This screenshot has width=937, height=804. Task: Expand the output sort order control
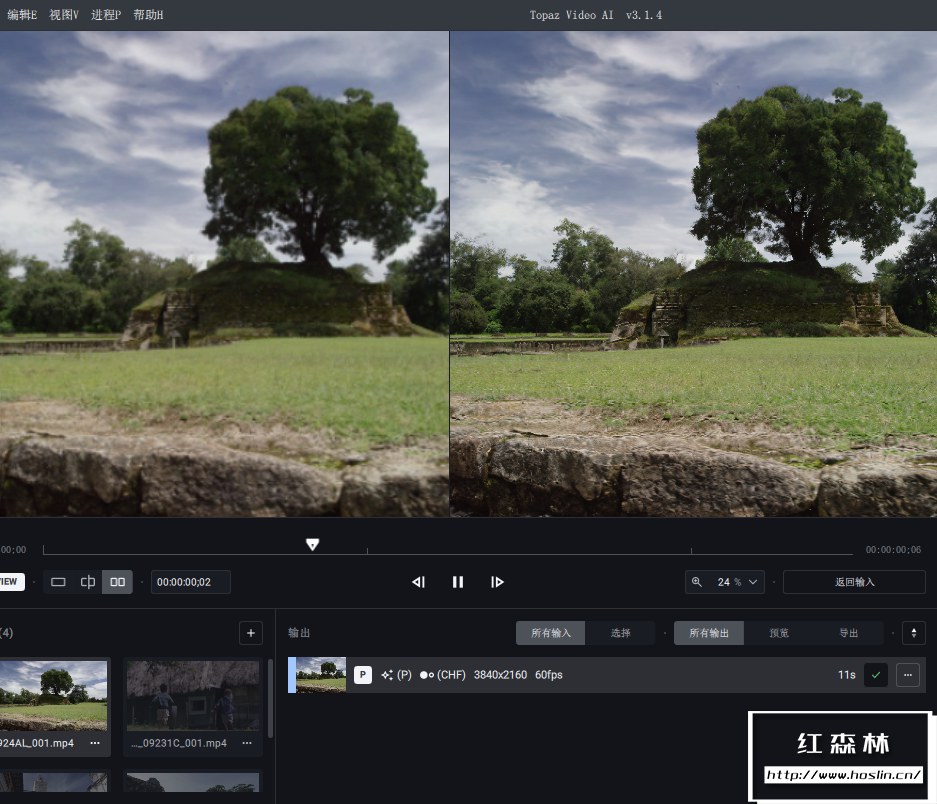click(913, 633)
